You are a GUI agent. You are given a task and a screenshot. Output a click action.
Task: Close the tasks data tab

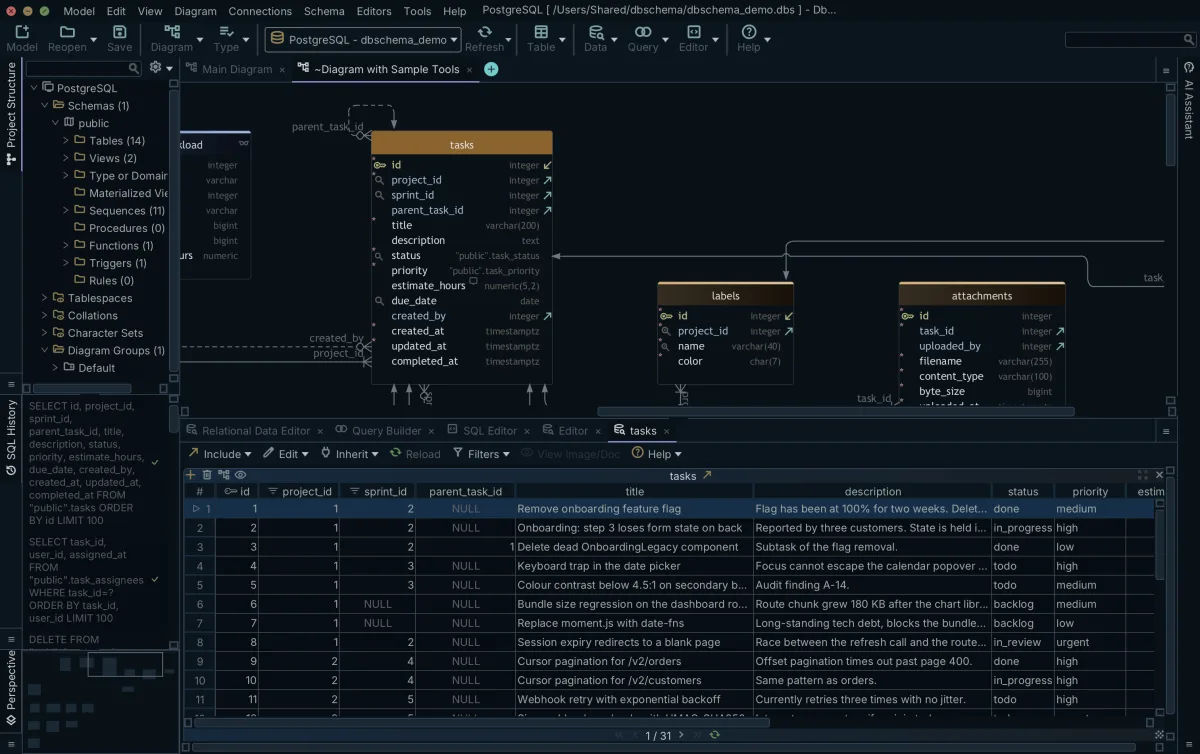point(668,432)
